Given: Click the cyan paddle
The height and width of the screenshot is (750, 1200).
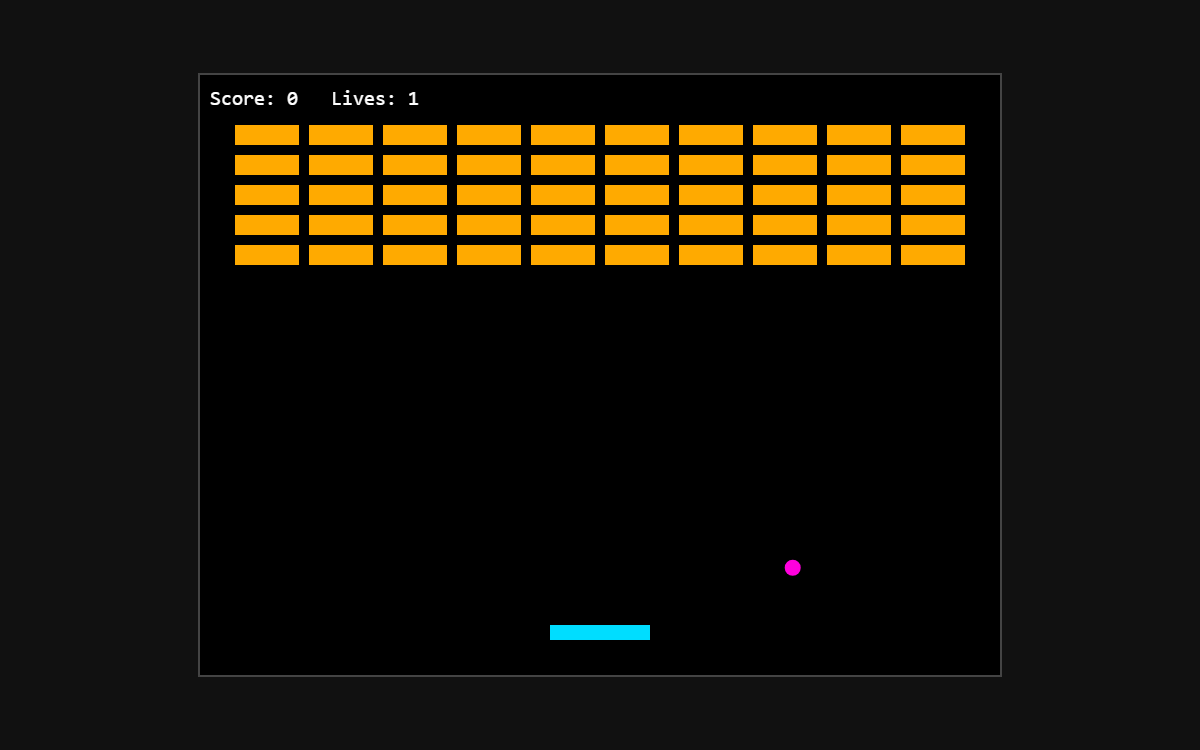Looking at the screenshot, I should (x=600, y=632).
